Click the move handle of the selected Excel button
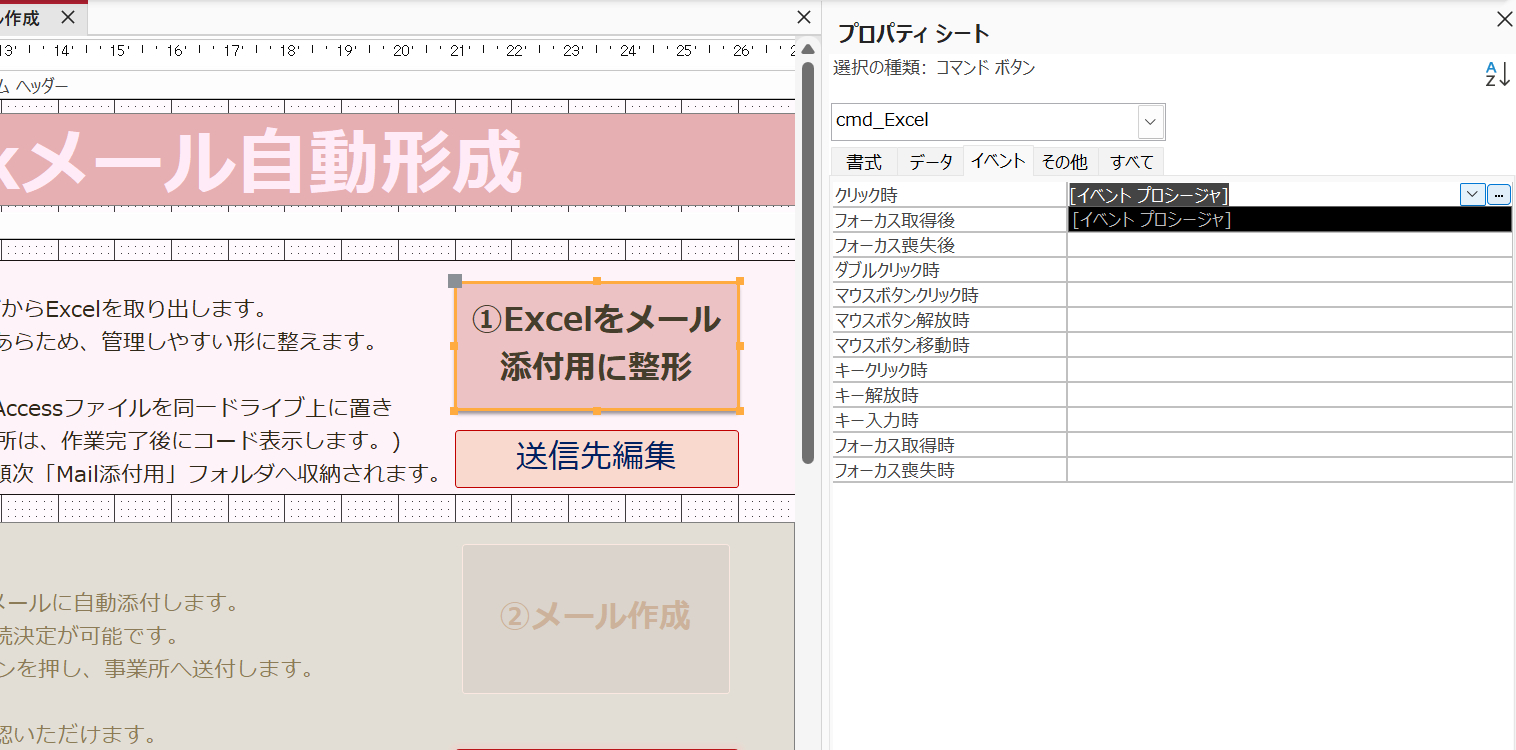 pyautogui.click(x=455, y=281)
